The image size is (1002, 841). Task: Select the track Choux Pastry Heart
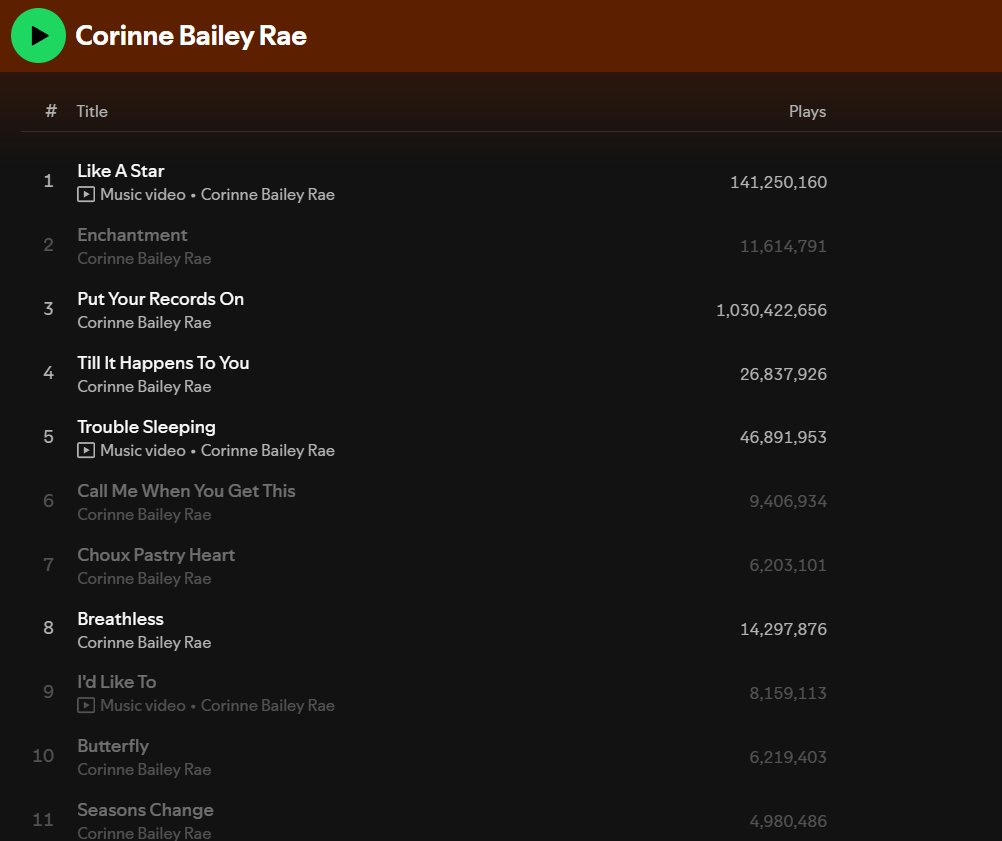pos(156,554)
